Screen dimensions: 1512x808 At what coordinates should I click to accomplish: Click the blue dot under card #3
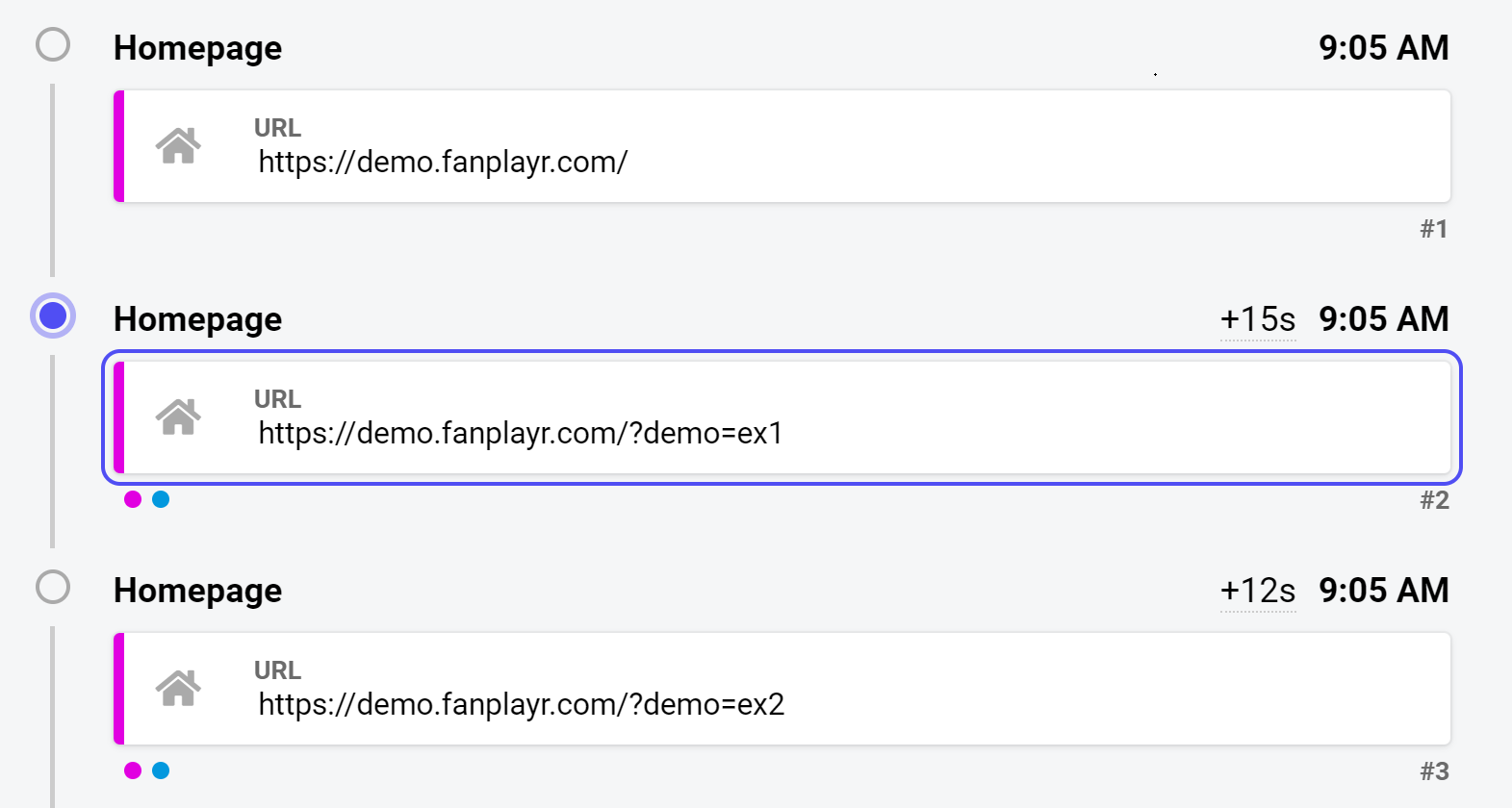[161, 770]
